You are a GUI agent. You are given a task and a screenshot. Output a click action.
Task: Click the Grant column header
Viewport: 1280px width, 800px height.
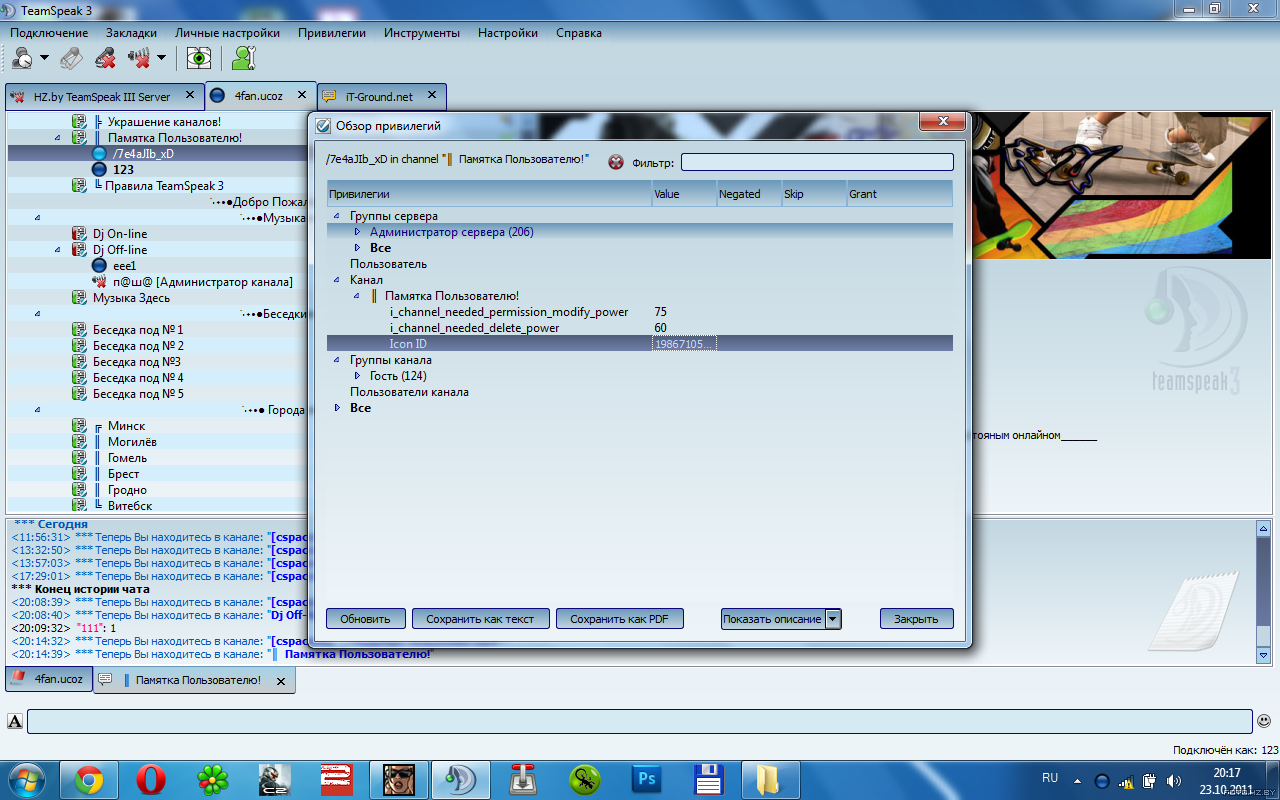point(899,194)
